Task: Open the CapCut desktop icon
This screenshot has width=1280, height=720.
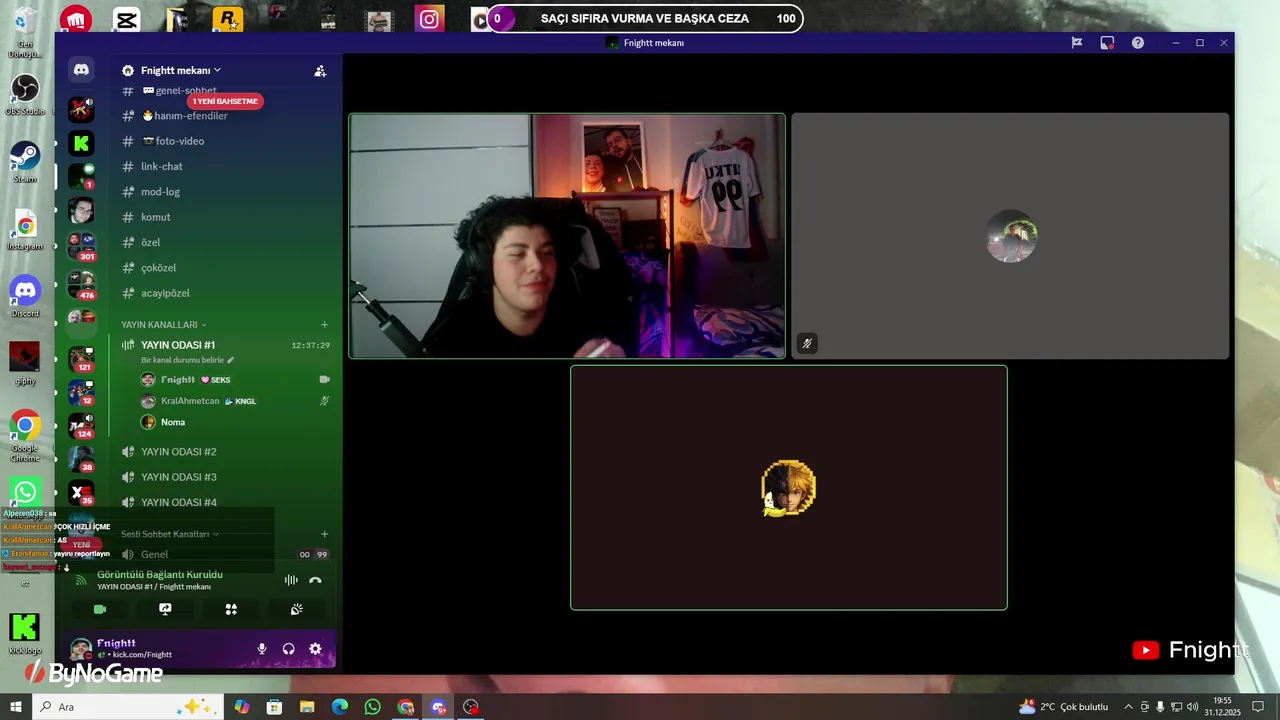Action: point(126,19)
